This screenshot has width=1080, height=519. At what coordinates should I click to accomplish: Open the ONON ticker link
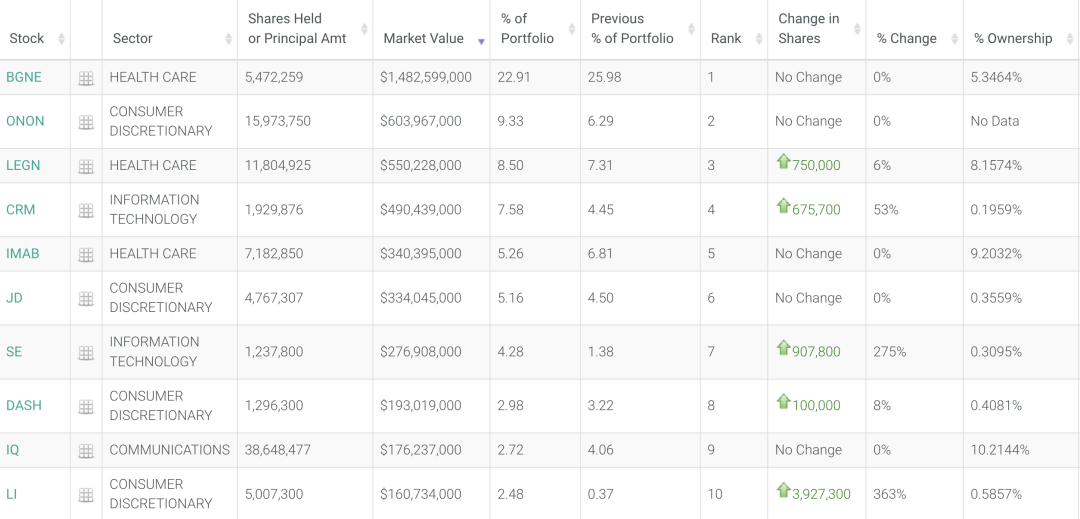[26, 121]
